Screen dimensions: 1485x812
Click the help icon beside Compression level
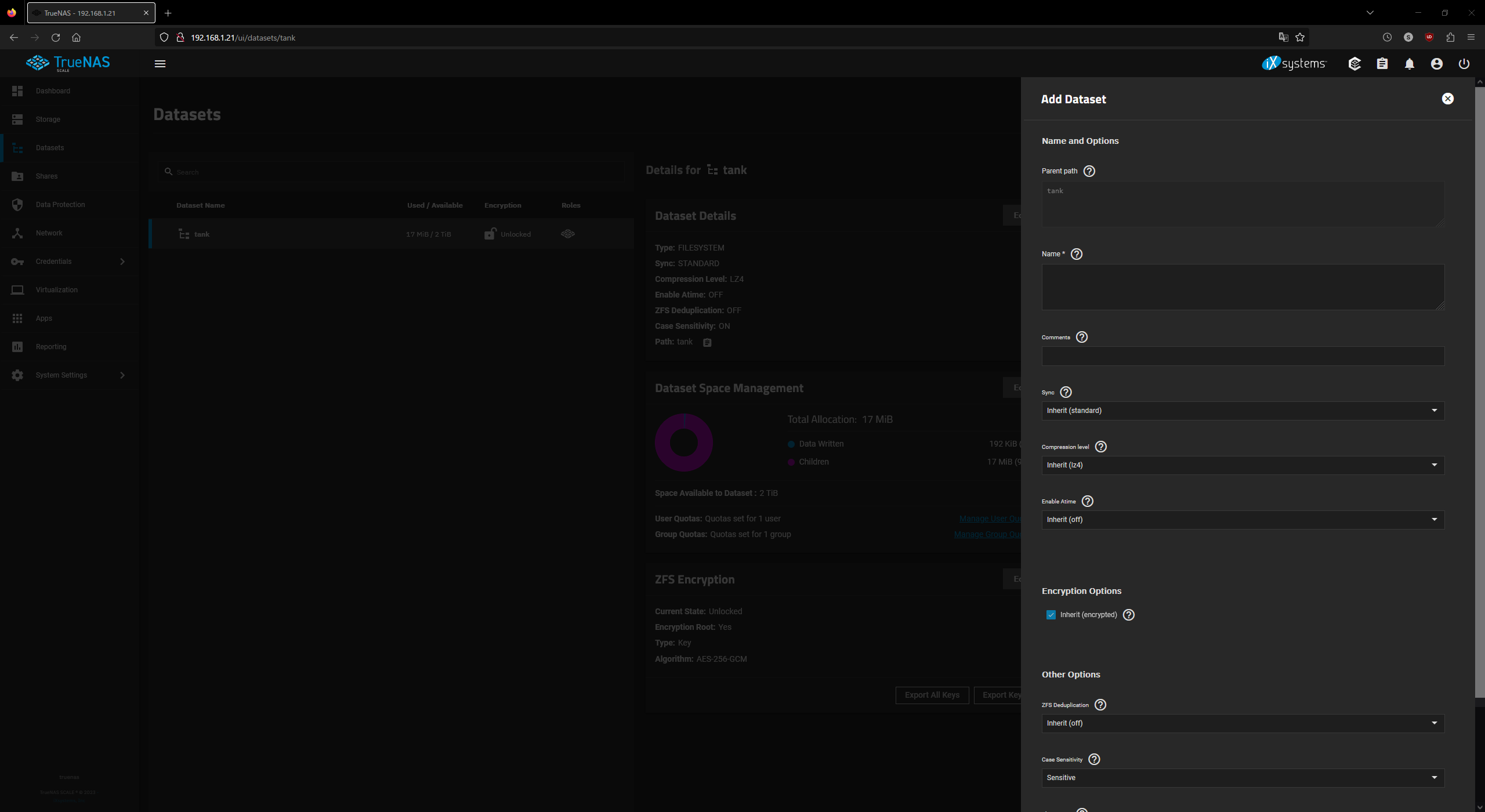[1100, 447]
